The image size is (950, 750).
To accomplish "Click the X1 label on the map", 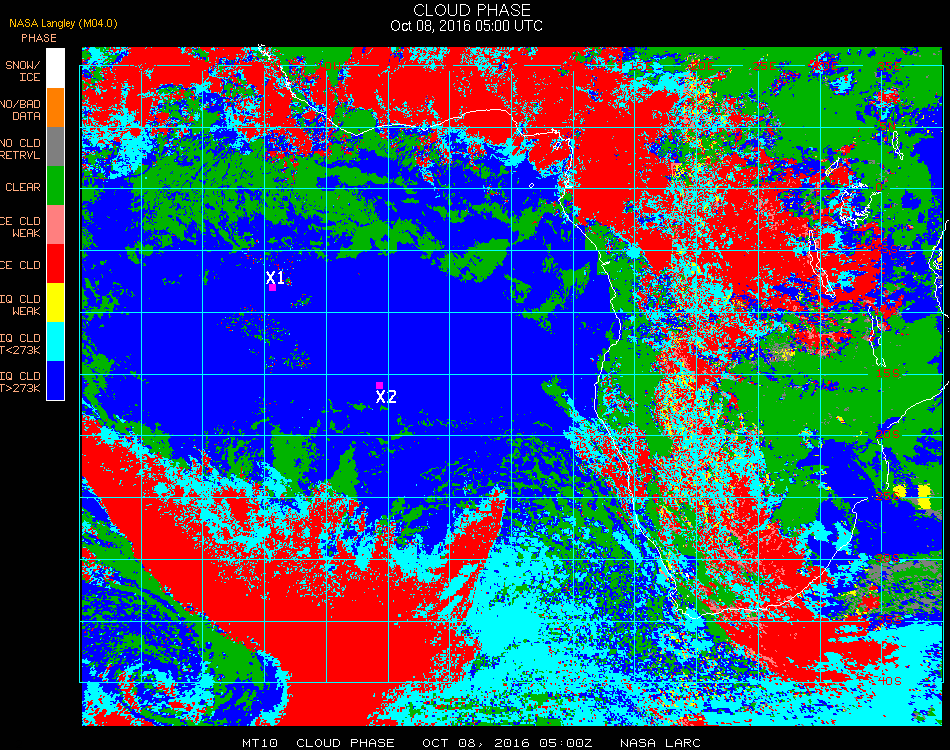I will click(275, 277).
